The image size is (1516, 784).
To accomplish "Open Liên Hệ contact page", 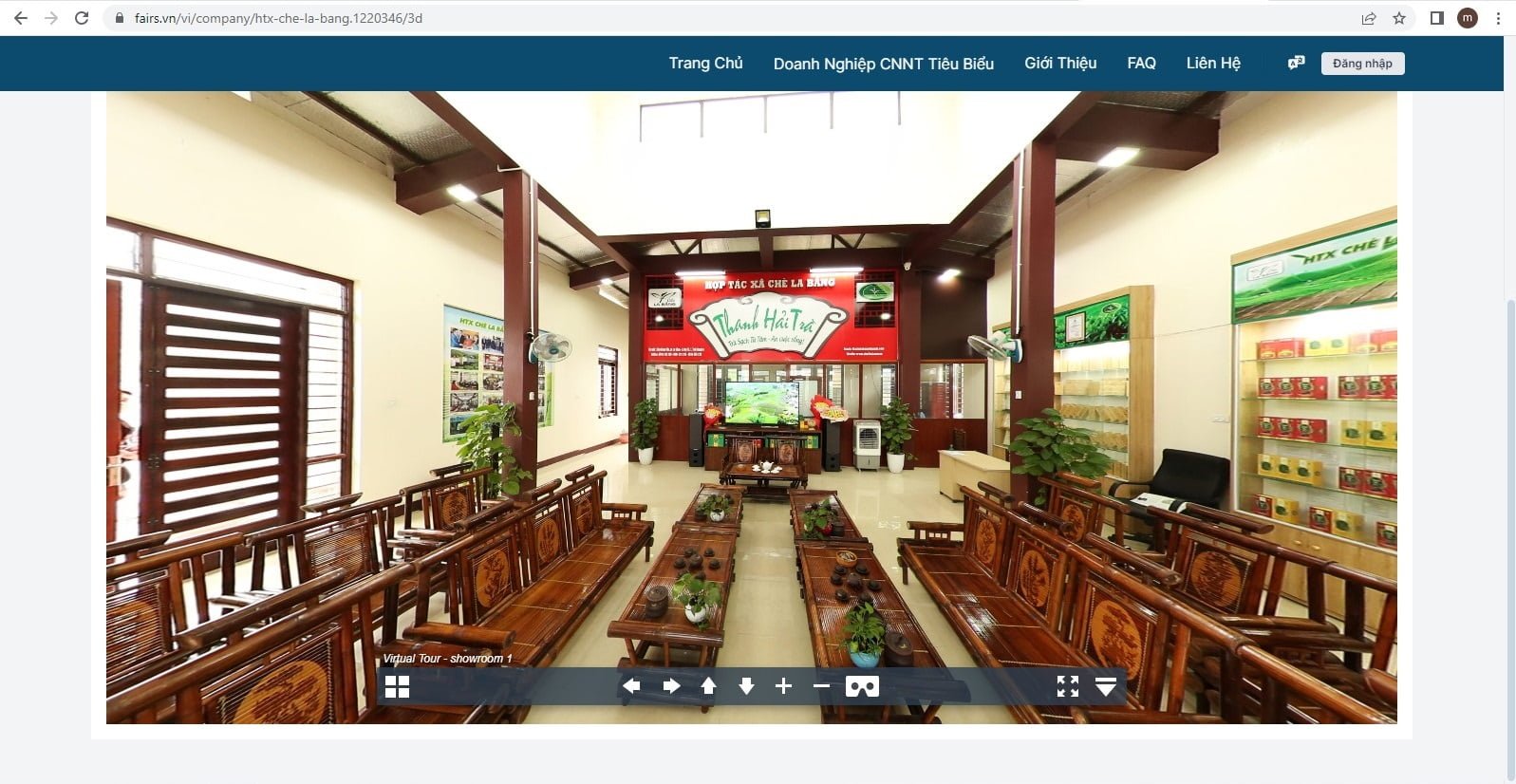I will pos(1213,63).
